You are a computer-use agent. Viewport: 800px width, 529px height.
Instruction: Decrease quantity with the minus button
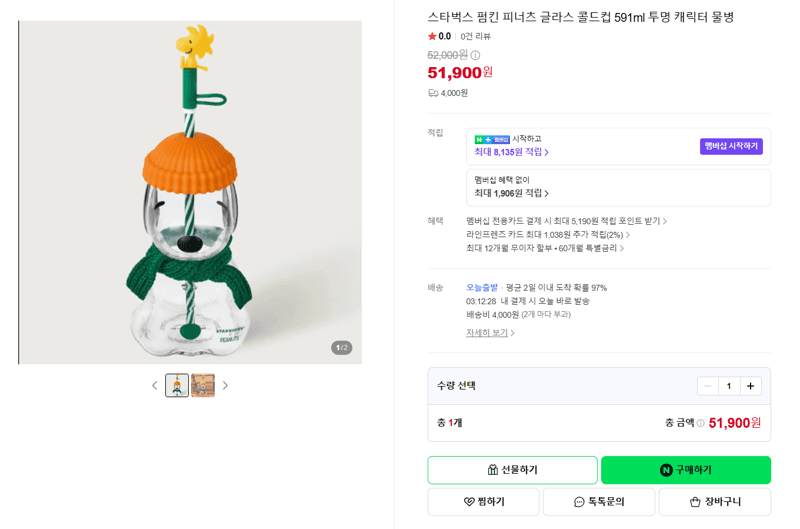[x=708, y=386]
